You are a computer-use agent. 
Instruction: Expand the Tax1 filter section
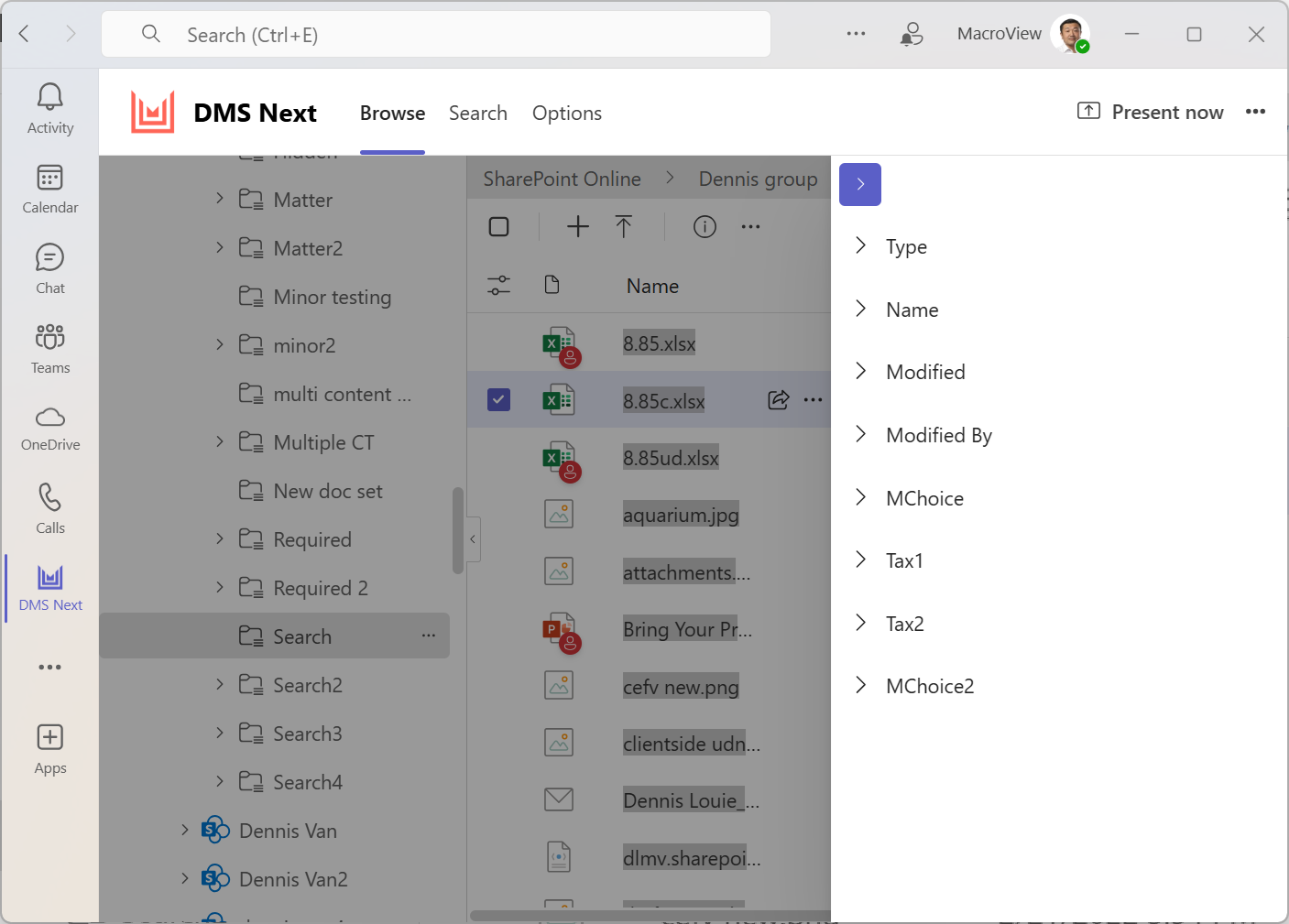pos(860,560)
